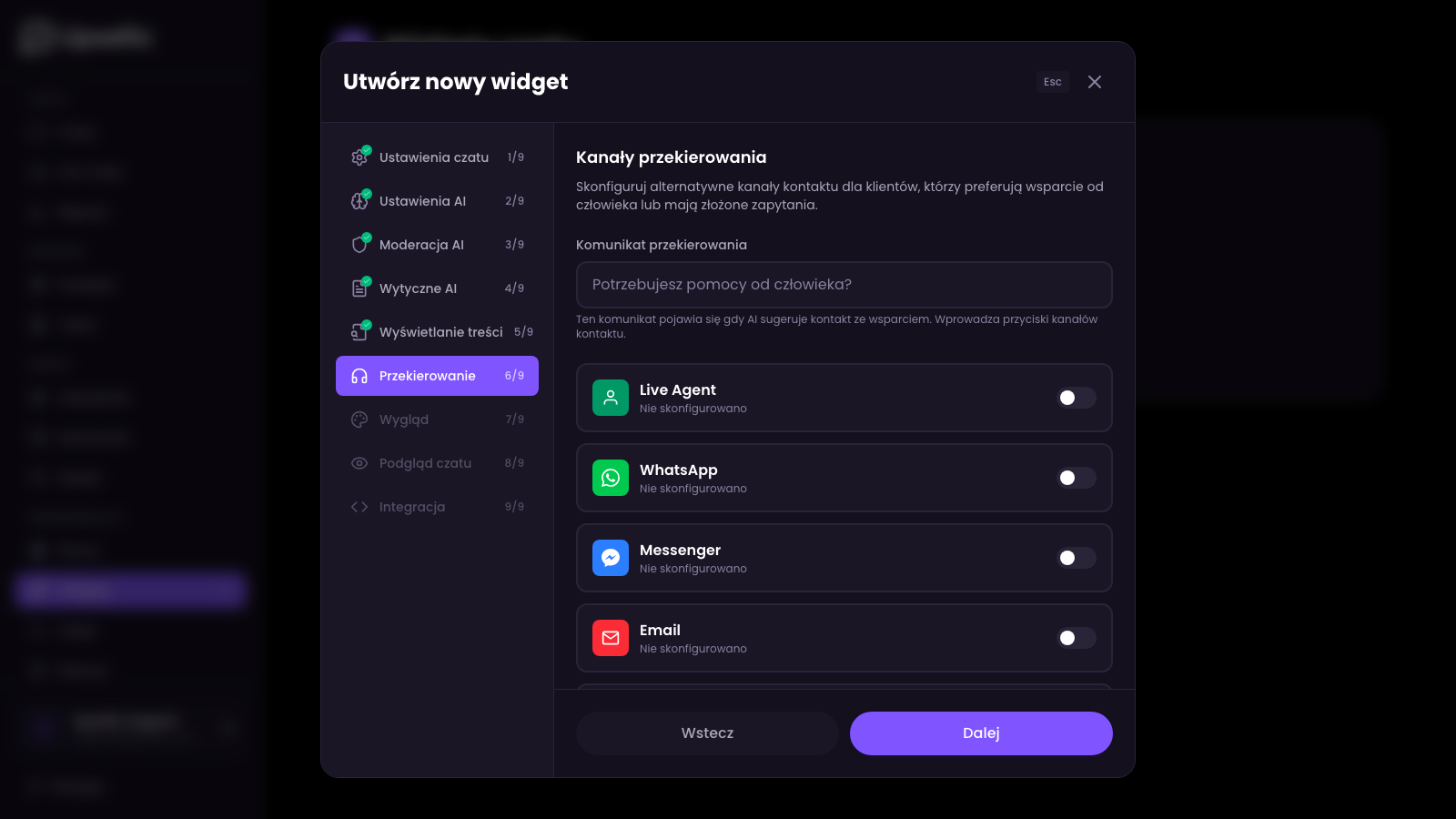The height and width of the screenshot is (819, 1456).
Task: Focus the Komunikat przekierowania text field
Action: [x=844, y=285]
